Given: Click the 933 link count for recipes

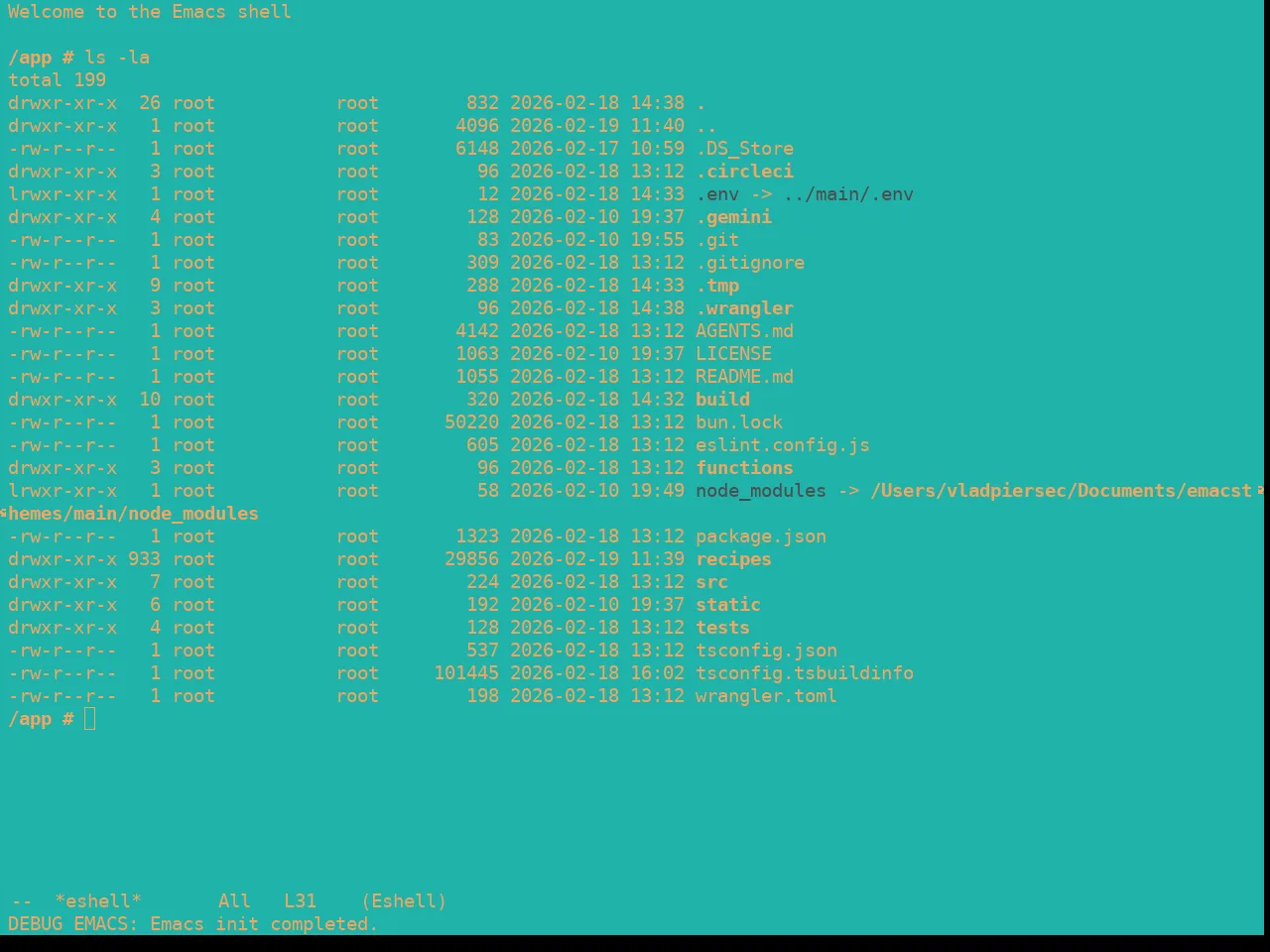Looking at the screenshot, I should [x=144, y=559].
